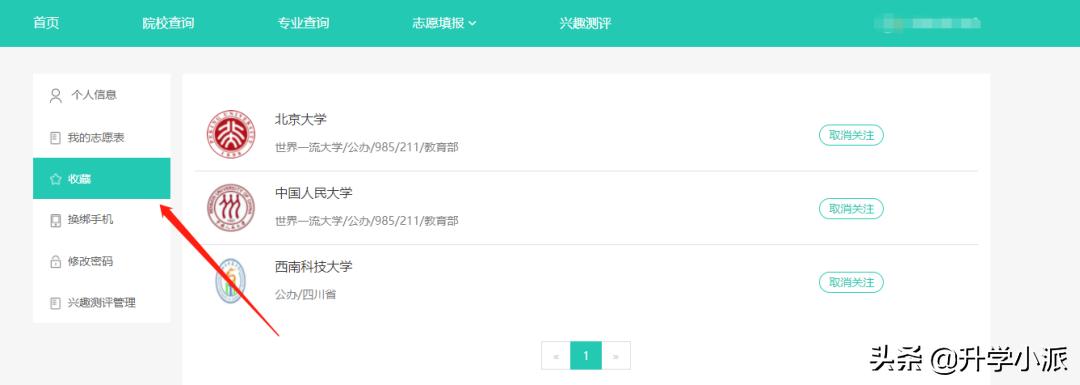Click the star icon beside 收藏

click(56, 179)
